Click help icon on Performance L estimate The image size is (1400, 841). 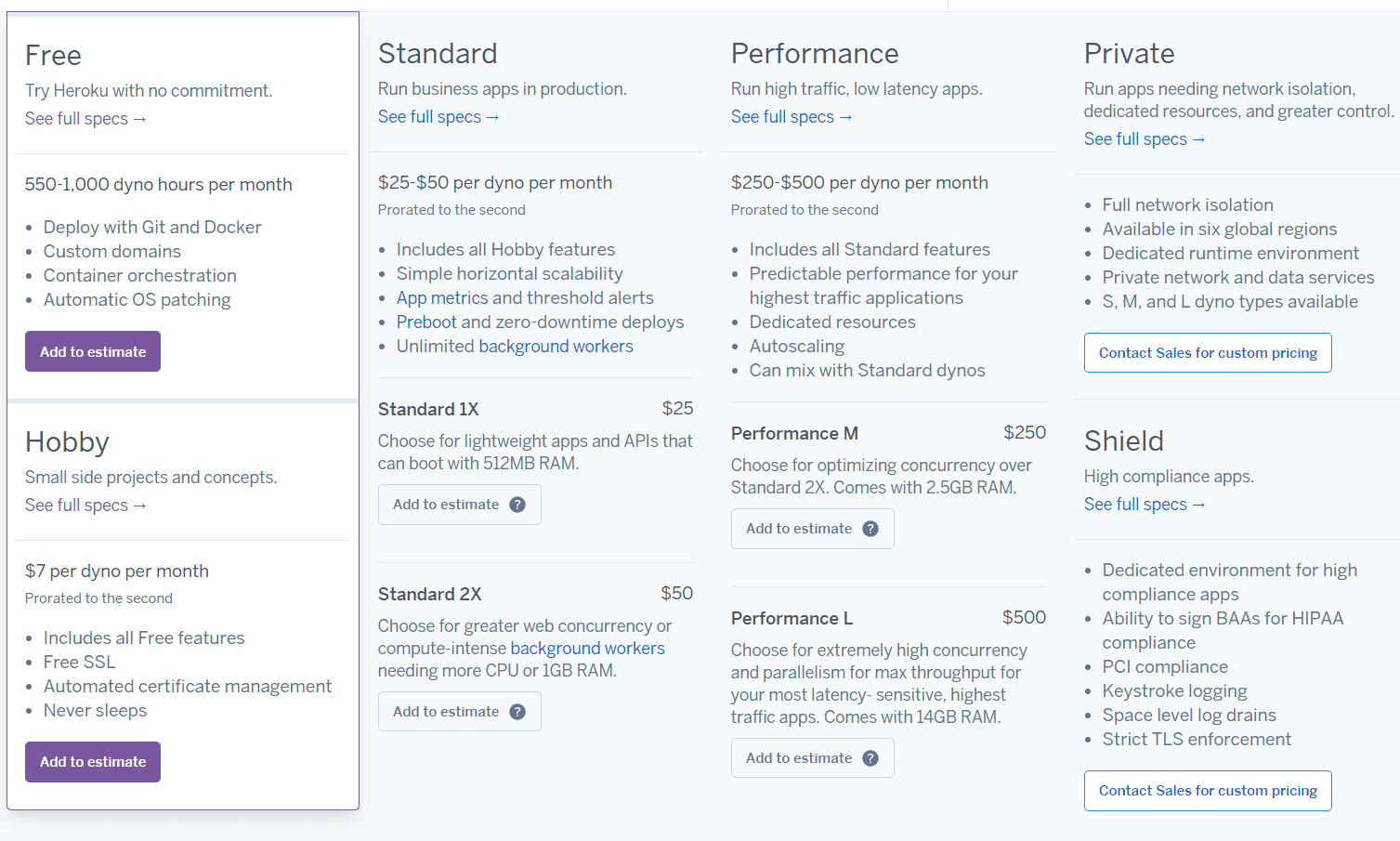click(x=870, y=758)
